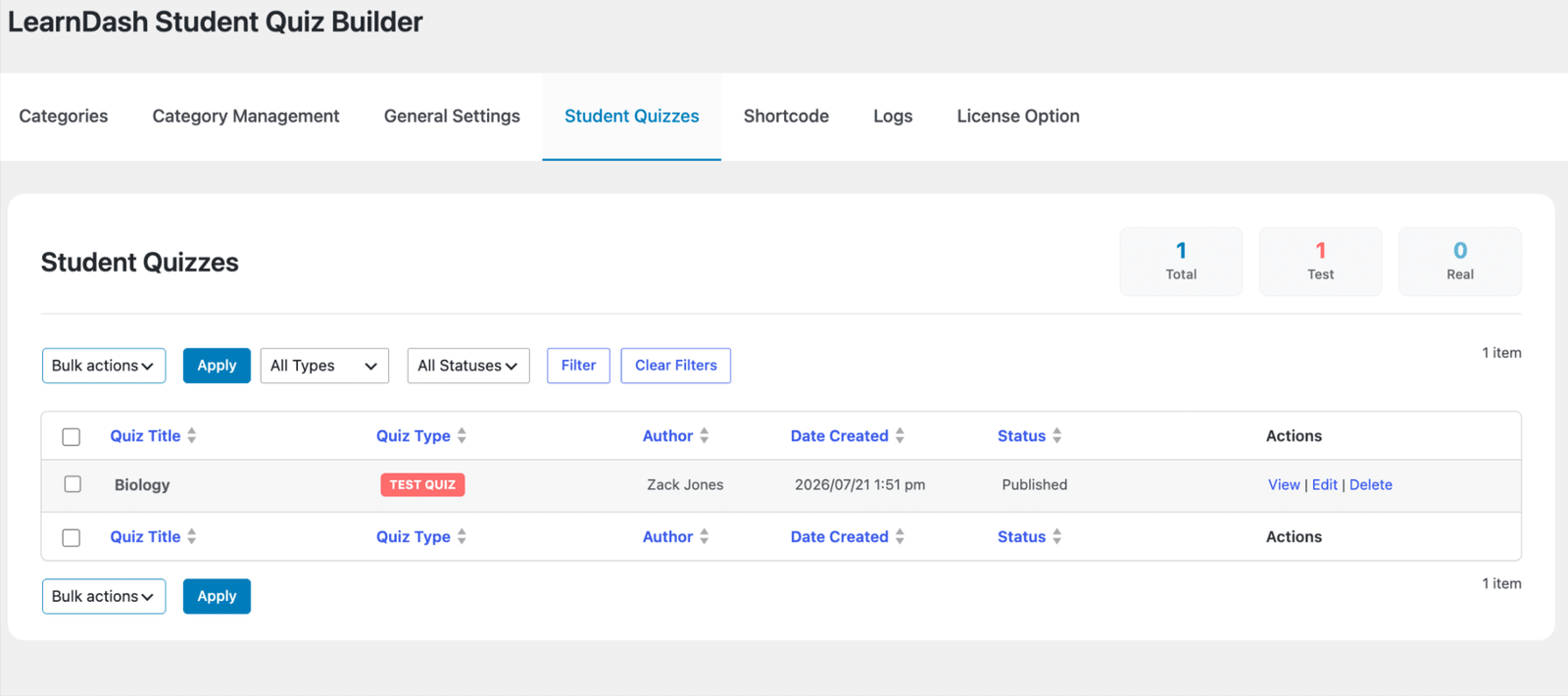Open License Option tab
Image resolution: width=1568 pixels, height=696 pixels.
coord(1018,116)
